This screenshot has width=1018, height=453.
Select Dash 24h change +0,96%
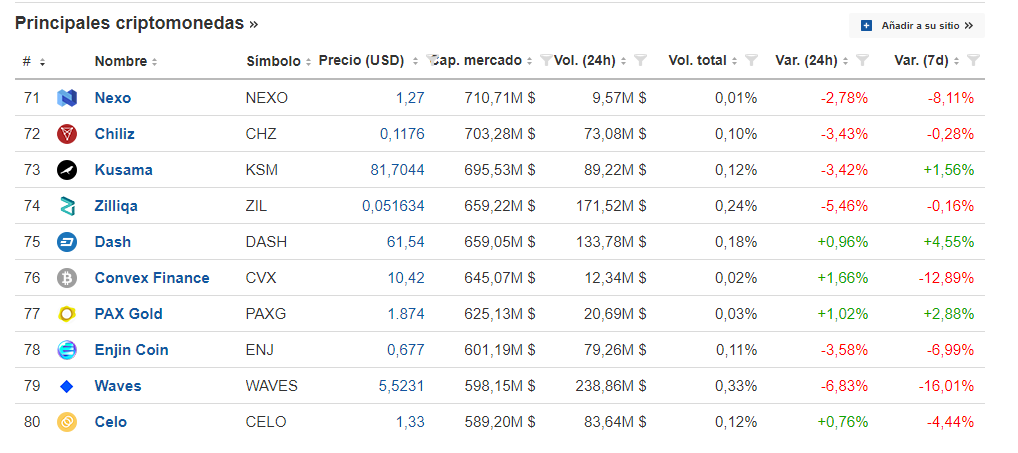843,242
